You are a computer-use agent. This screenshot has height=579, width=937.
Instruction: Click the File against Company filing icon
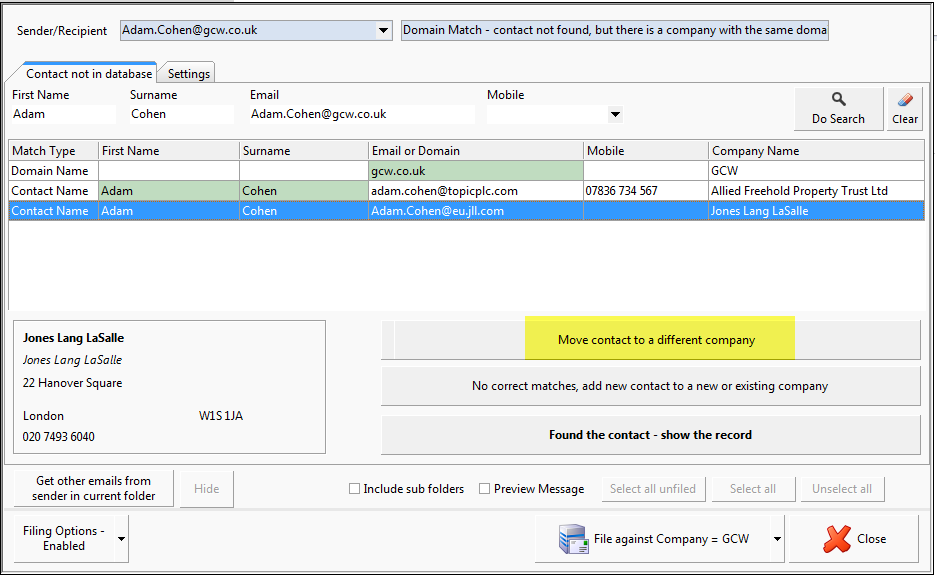(x=574, y=539)
